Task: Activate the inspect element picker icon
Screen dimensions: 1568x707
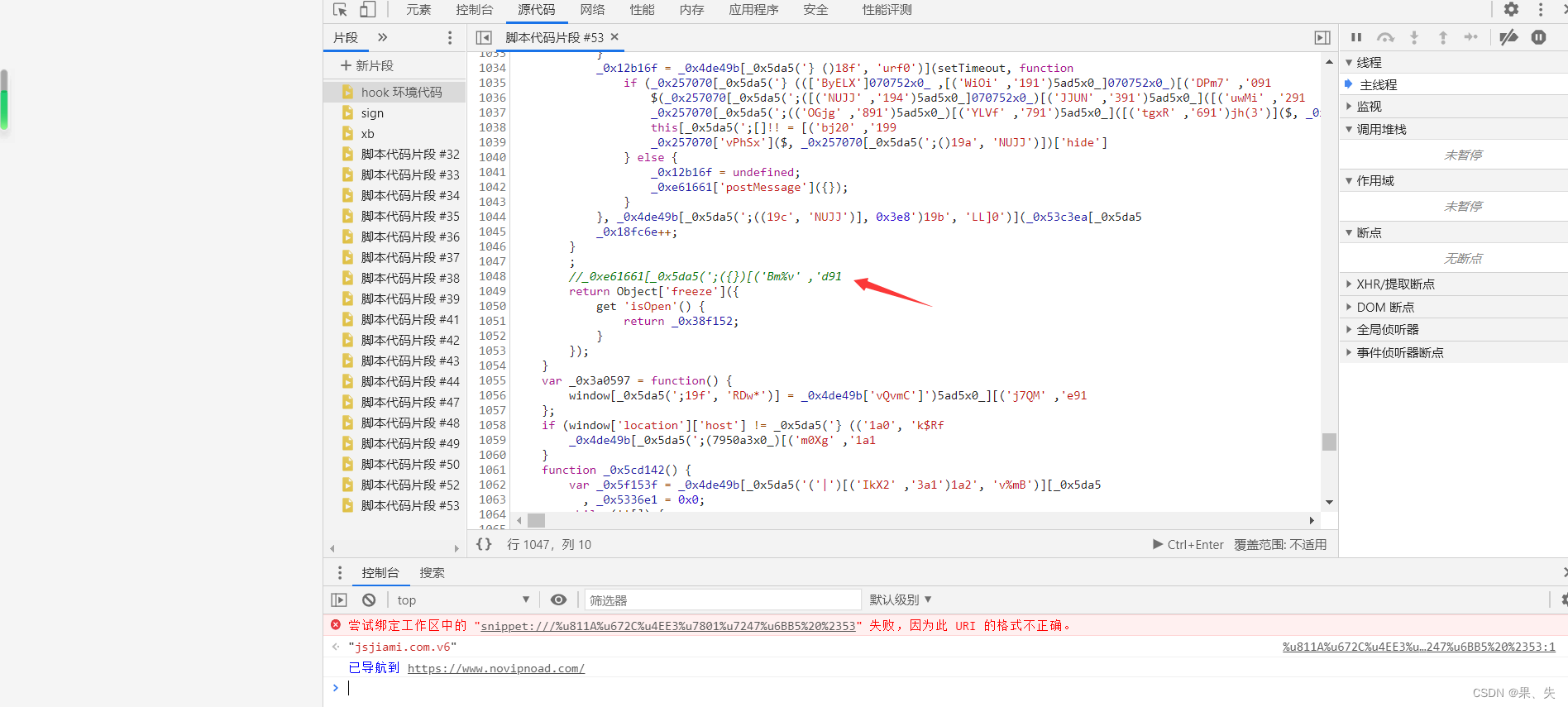Action: point(340,10)
